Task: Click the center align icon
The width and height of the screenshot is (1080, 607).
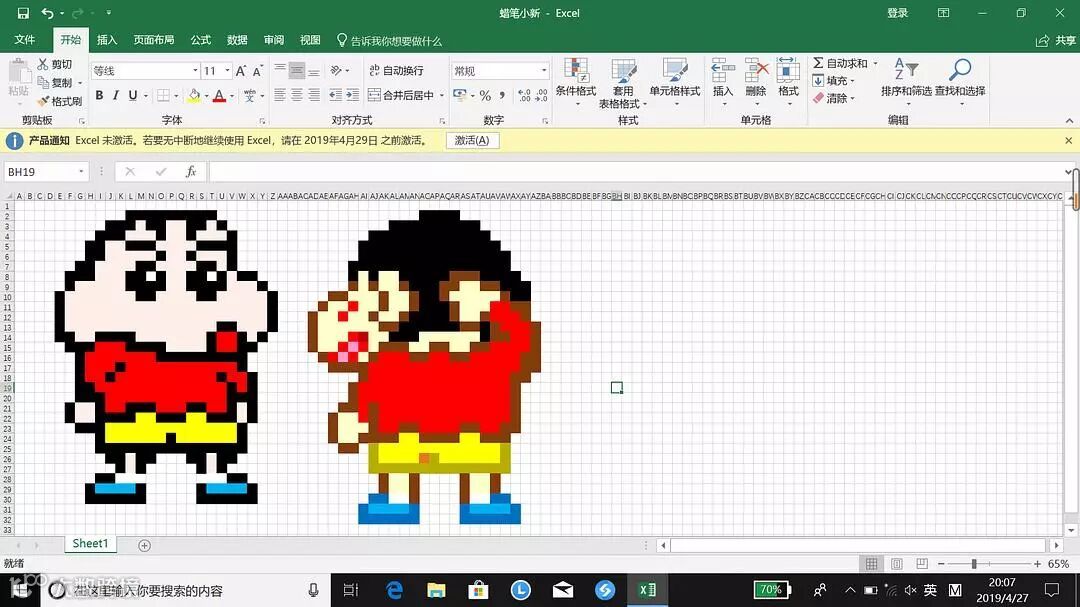Action: point(297,95)
